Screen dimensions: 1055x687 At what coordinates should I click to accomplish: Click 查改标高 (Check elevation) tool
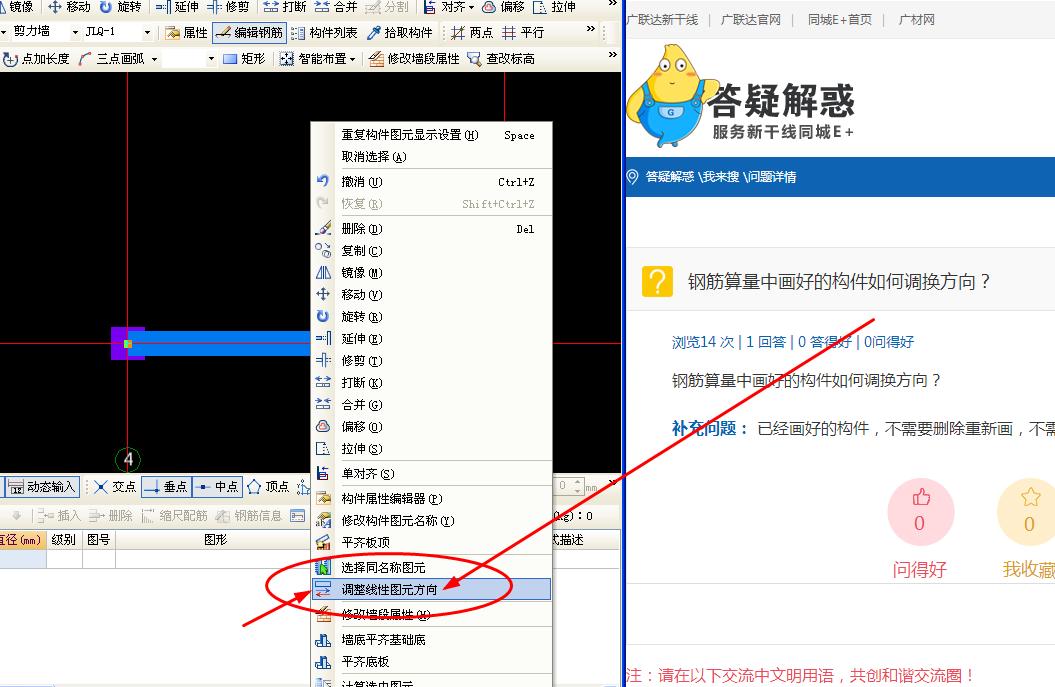pyautogui.click(x=501, y=59)
